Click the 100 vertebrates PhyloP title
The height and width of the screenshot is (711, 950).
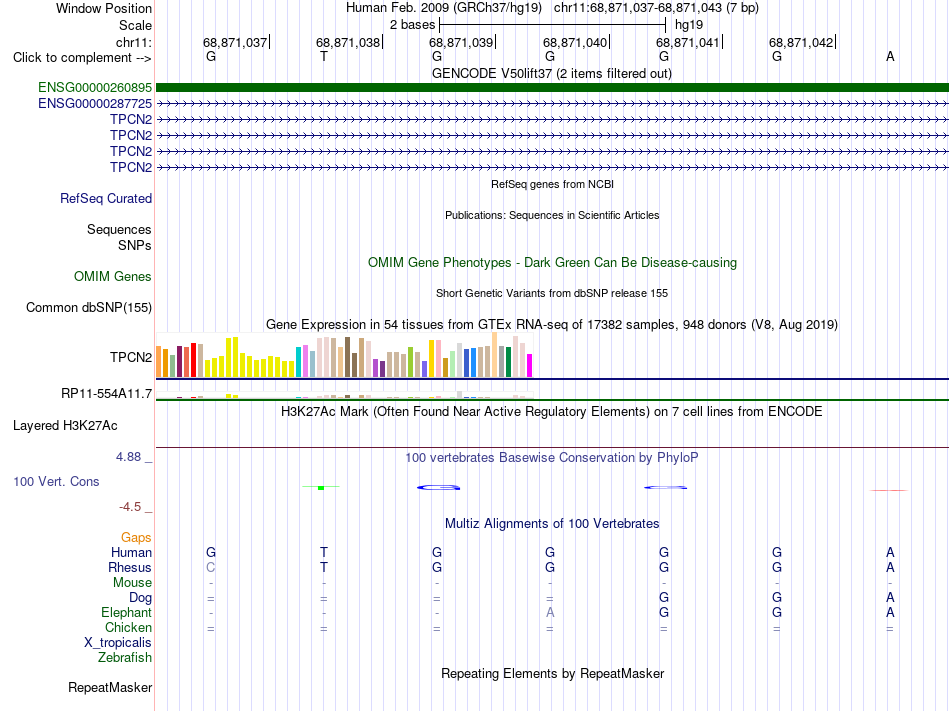click(x=552, y=457)
